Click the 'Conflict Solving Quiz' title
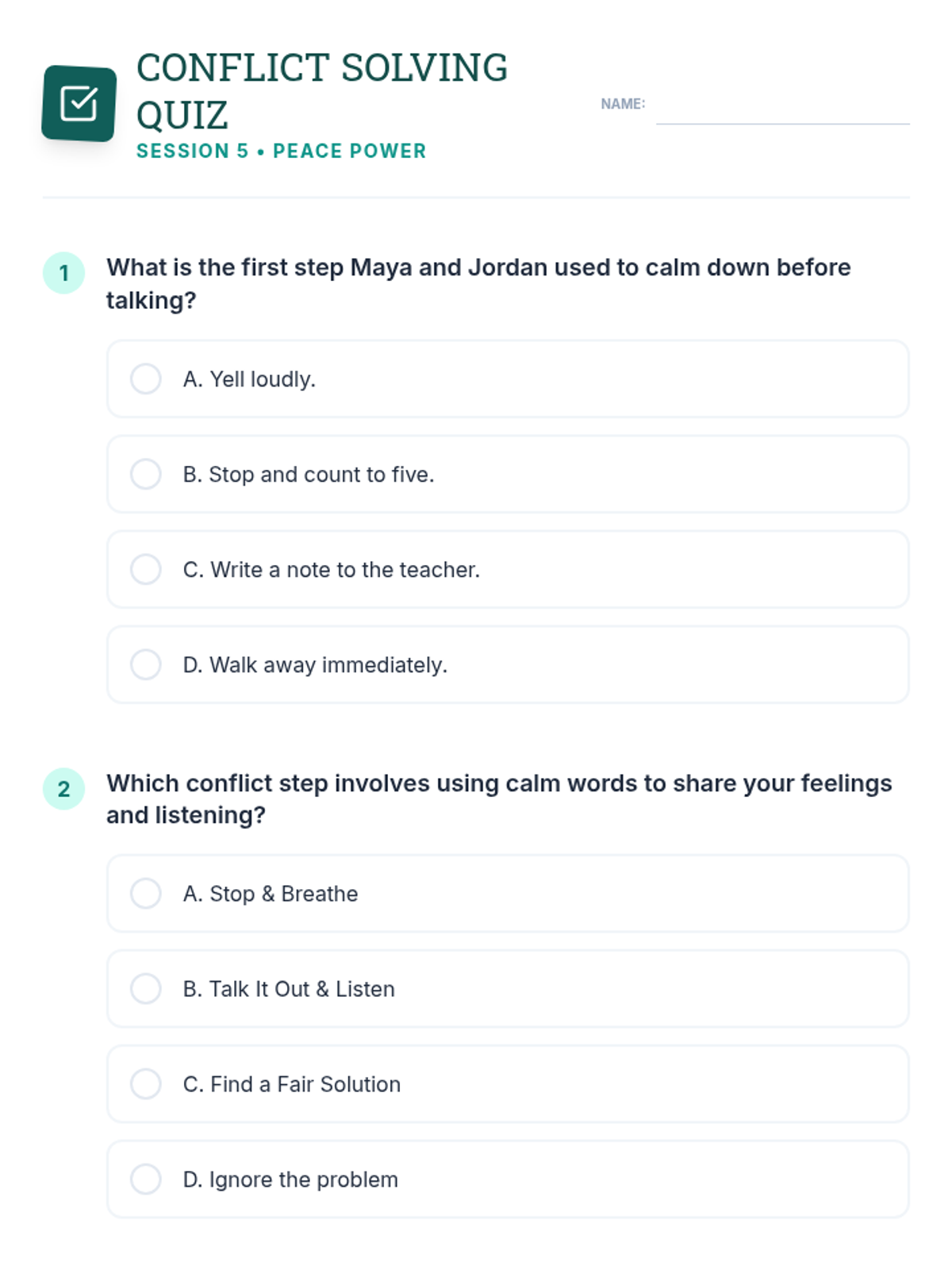Screen dimensions: 952x1270 [321, 90]
